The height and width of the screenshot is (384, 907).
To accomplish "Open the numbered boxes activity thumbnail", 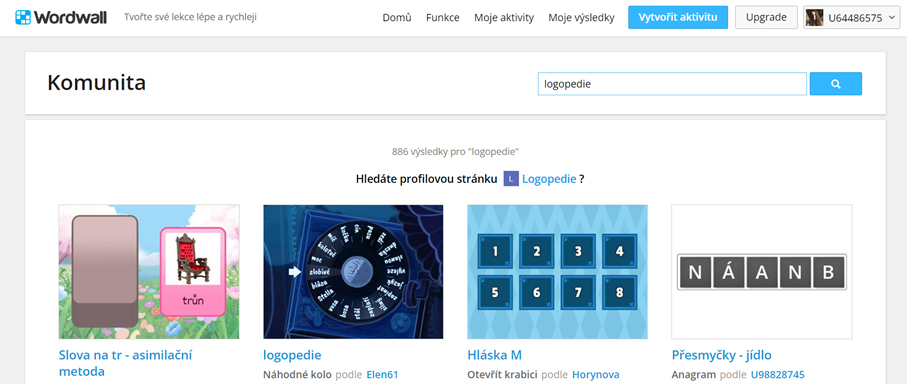I will pyautogui.click(x=557, y=272).
